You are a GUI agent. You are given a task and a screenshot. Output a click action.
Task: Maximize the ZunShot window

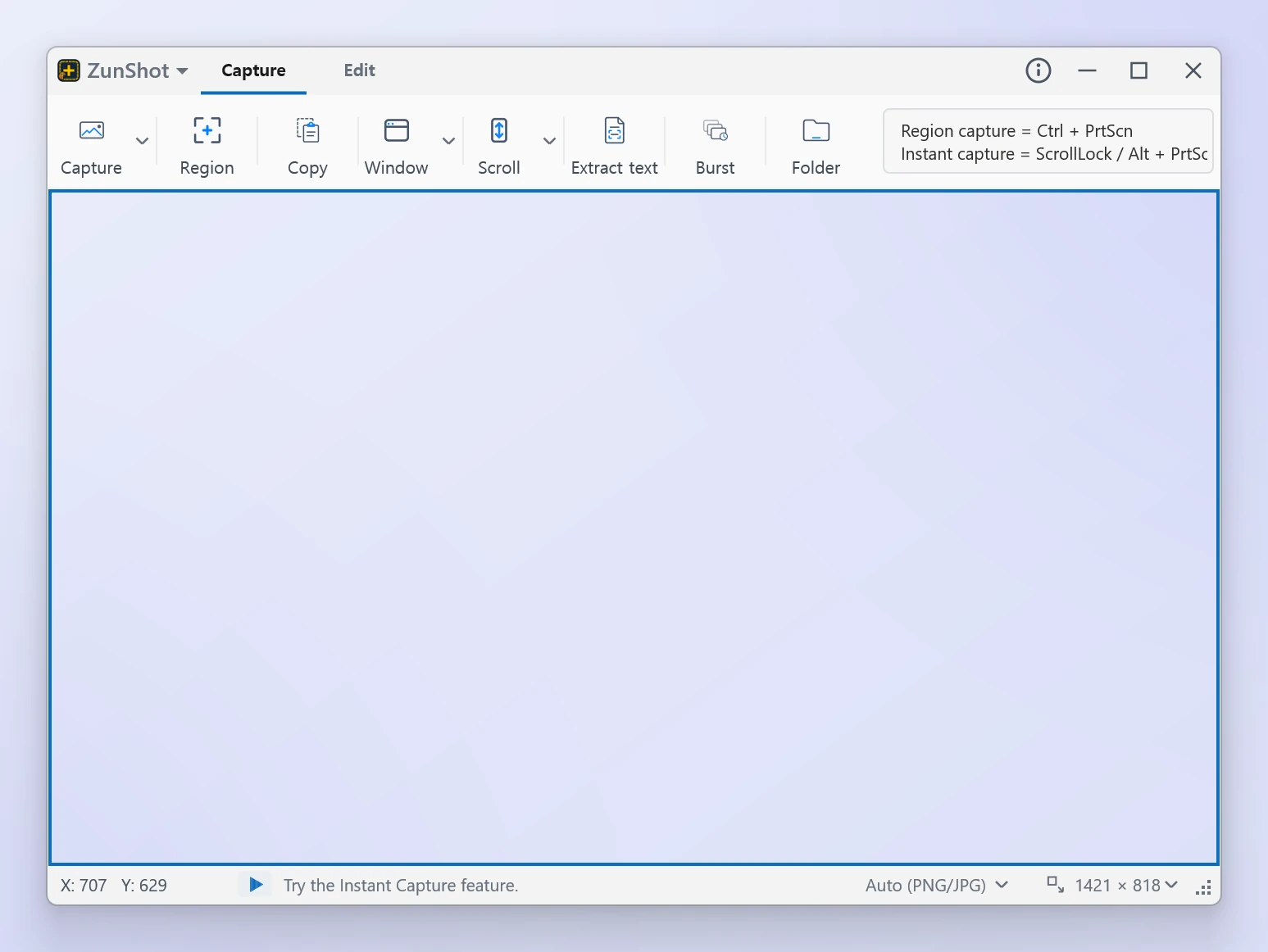click(x=1138, y=70)
